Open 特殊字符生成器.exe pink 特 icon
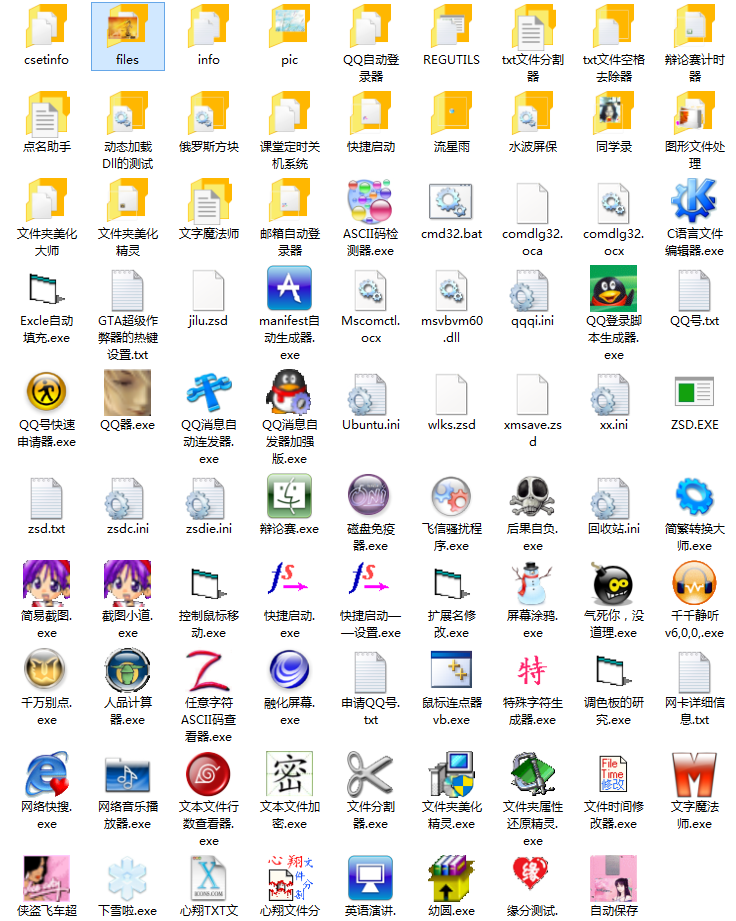The height and width of the screenshot is (921, 736). 533,669
